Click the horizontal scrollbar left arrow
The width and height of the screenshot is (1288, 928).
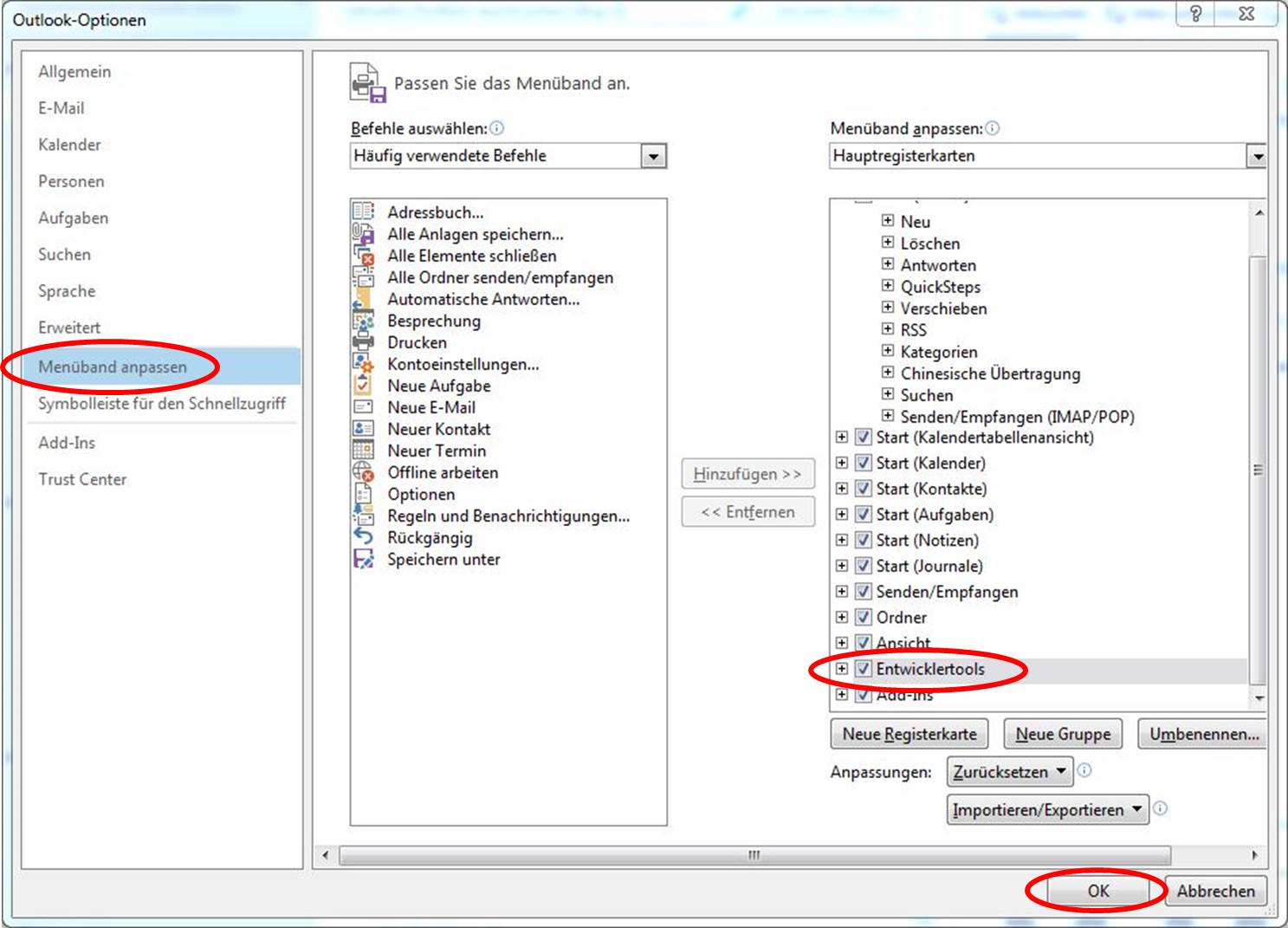[326, 855]
